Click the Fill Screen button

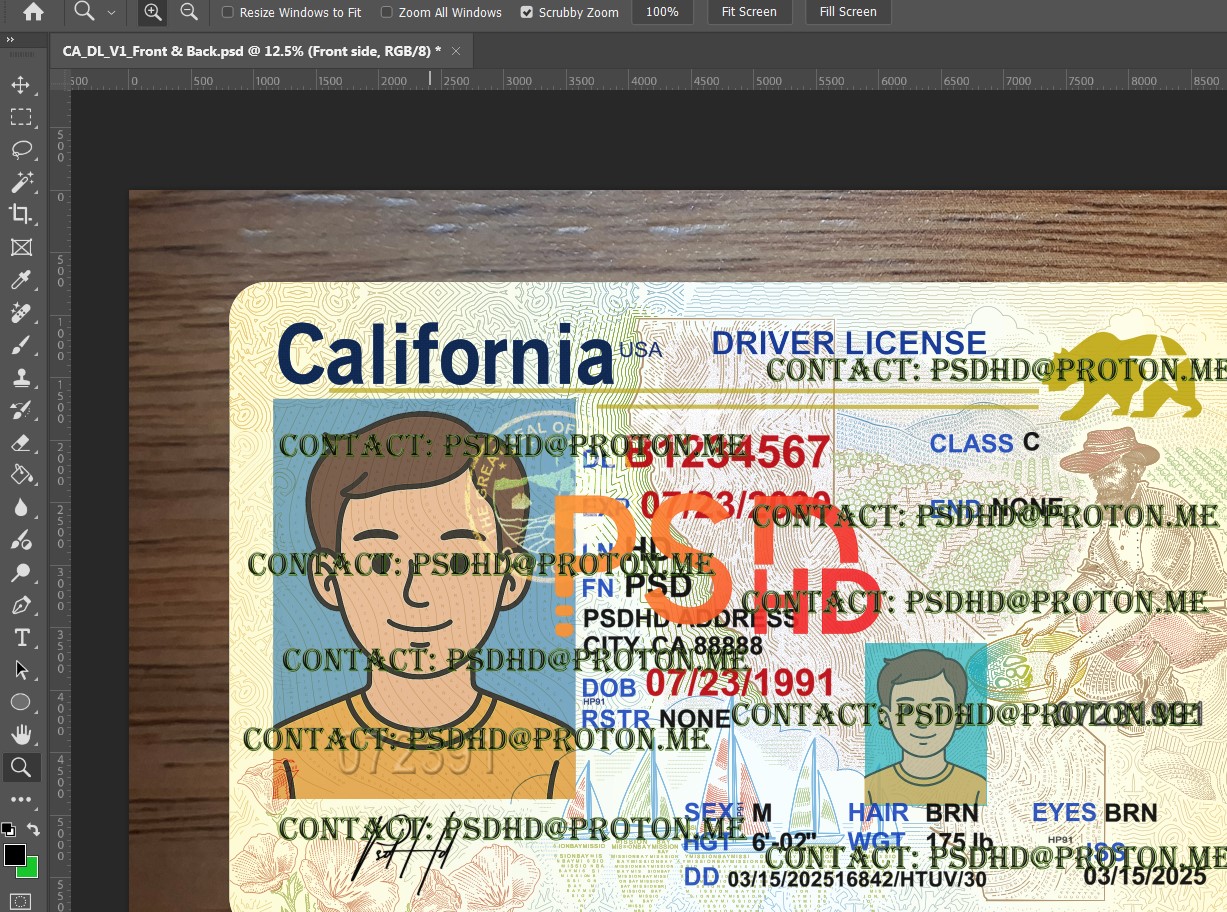pyautogui.click(x=848, y=12)
